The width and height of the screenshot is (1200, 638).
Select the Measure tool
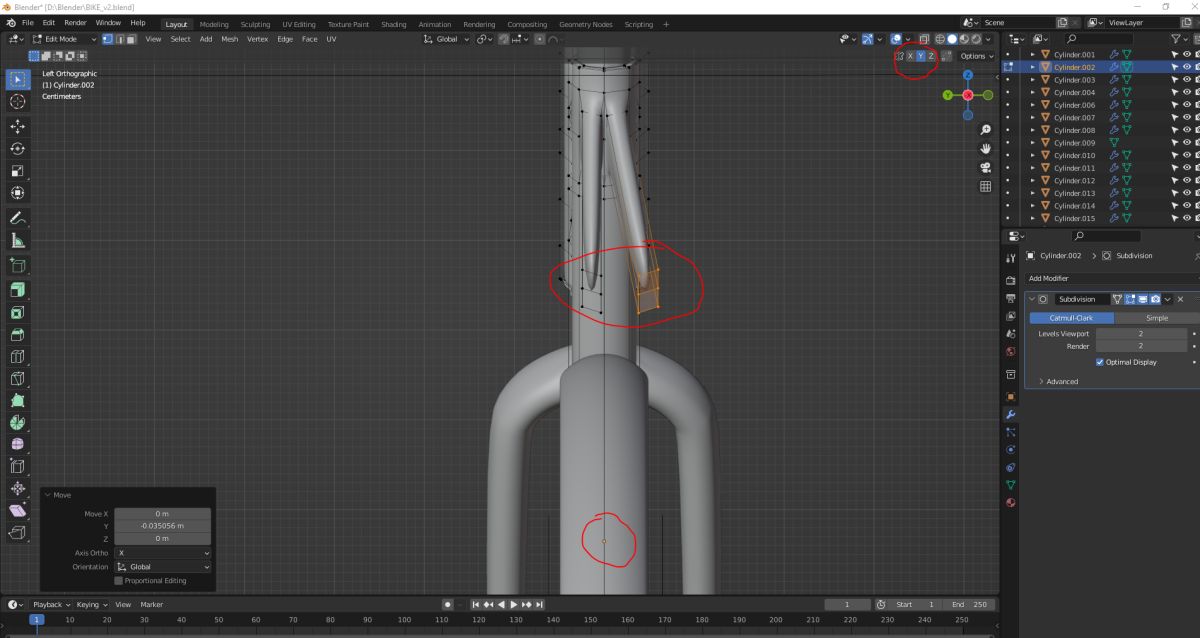click(18, 241)
